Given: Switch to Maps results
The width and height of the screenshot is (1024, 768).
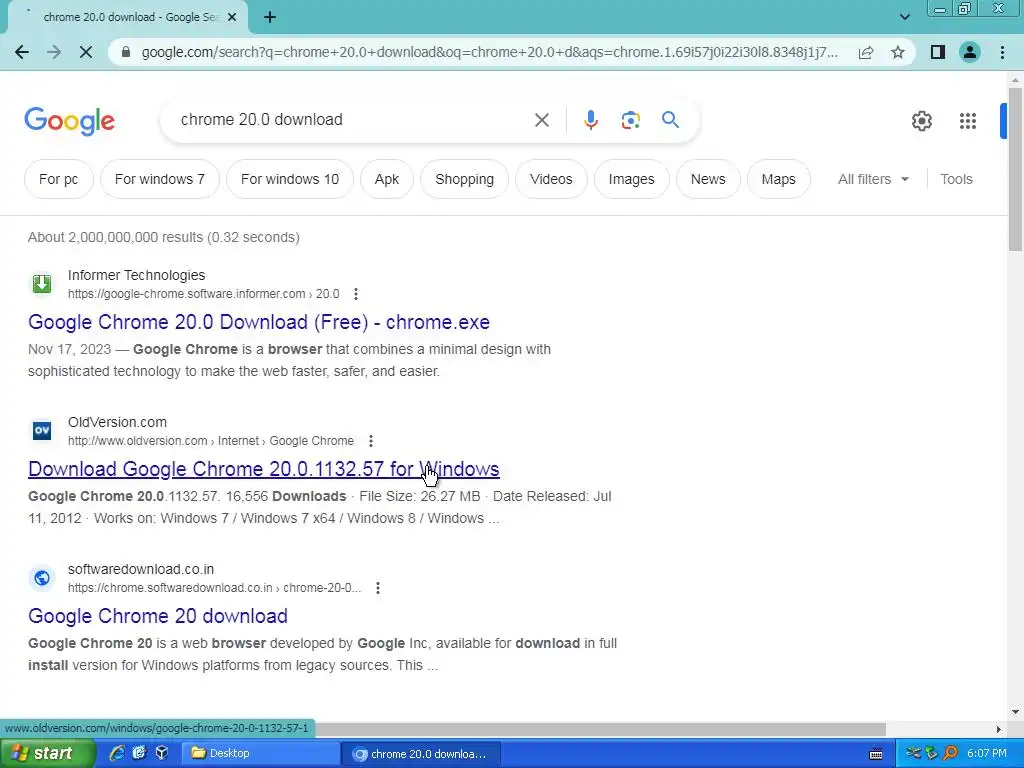Looking at the screenshot, I should tap(778, 179).
